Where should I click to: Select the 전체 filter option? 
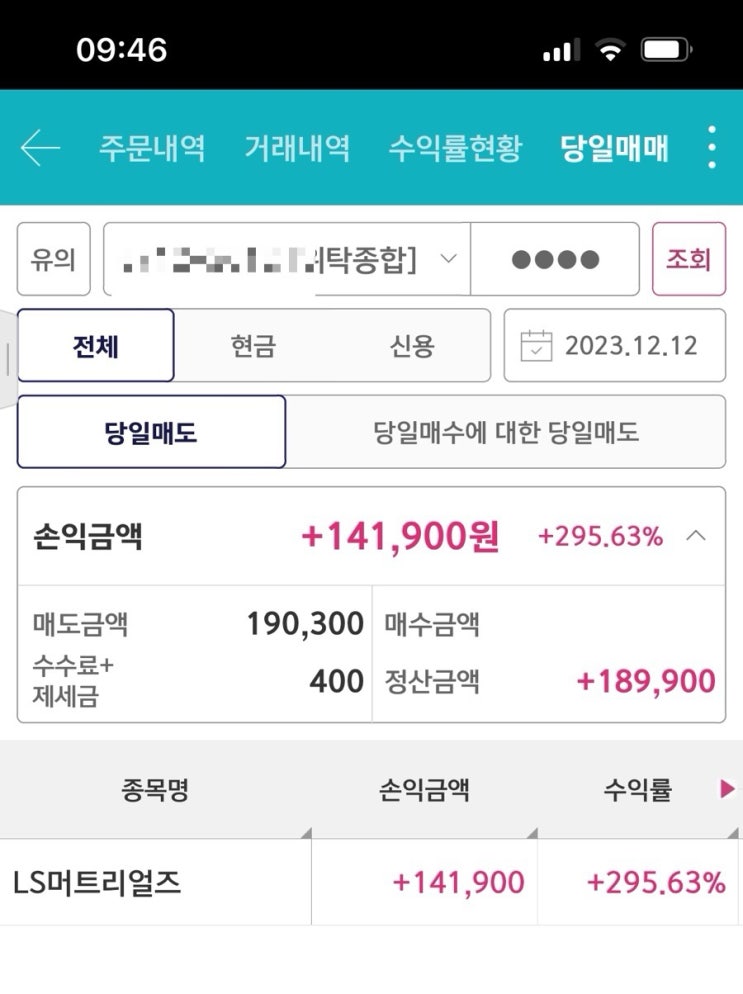click(96, 345)
